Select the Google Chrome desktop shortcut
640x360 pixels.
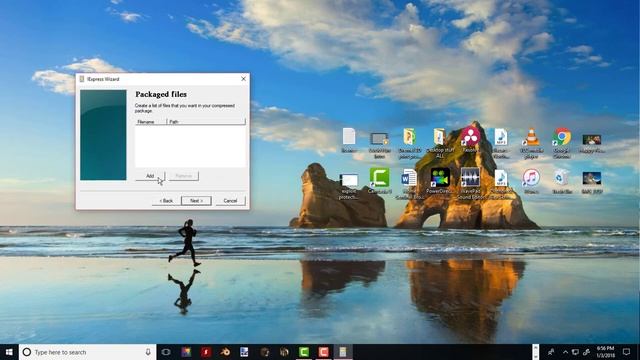tap(562, 143)
